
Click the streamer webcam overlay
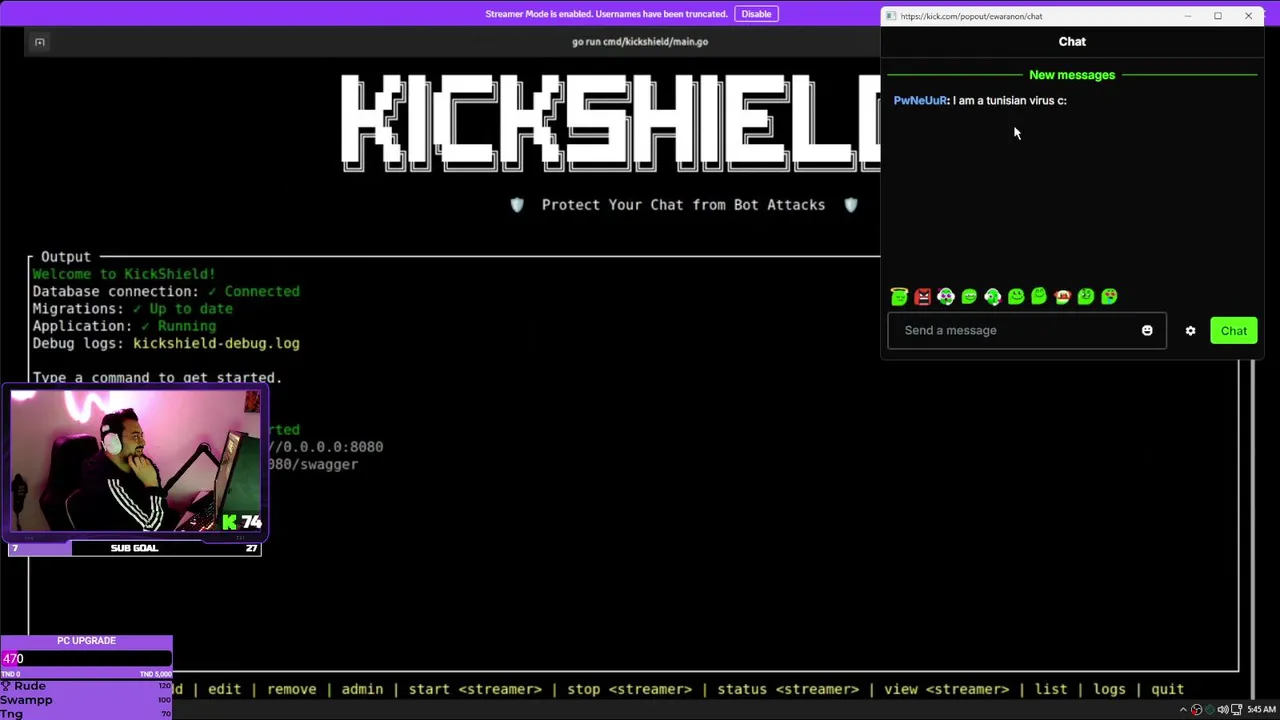137,462
